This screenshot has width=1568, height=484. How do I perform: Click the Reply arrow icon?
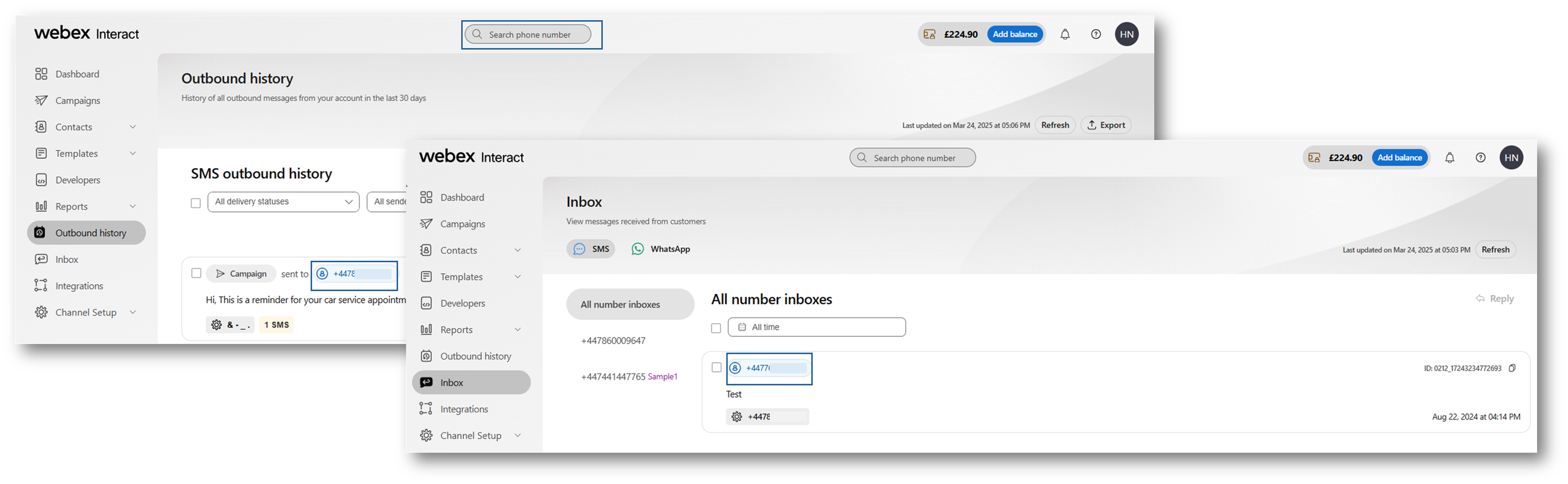click(x=1480, y=299)
